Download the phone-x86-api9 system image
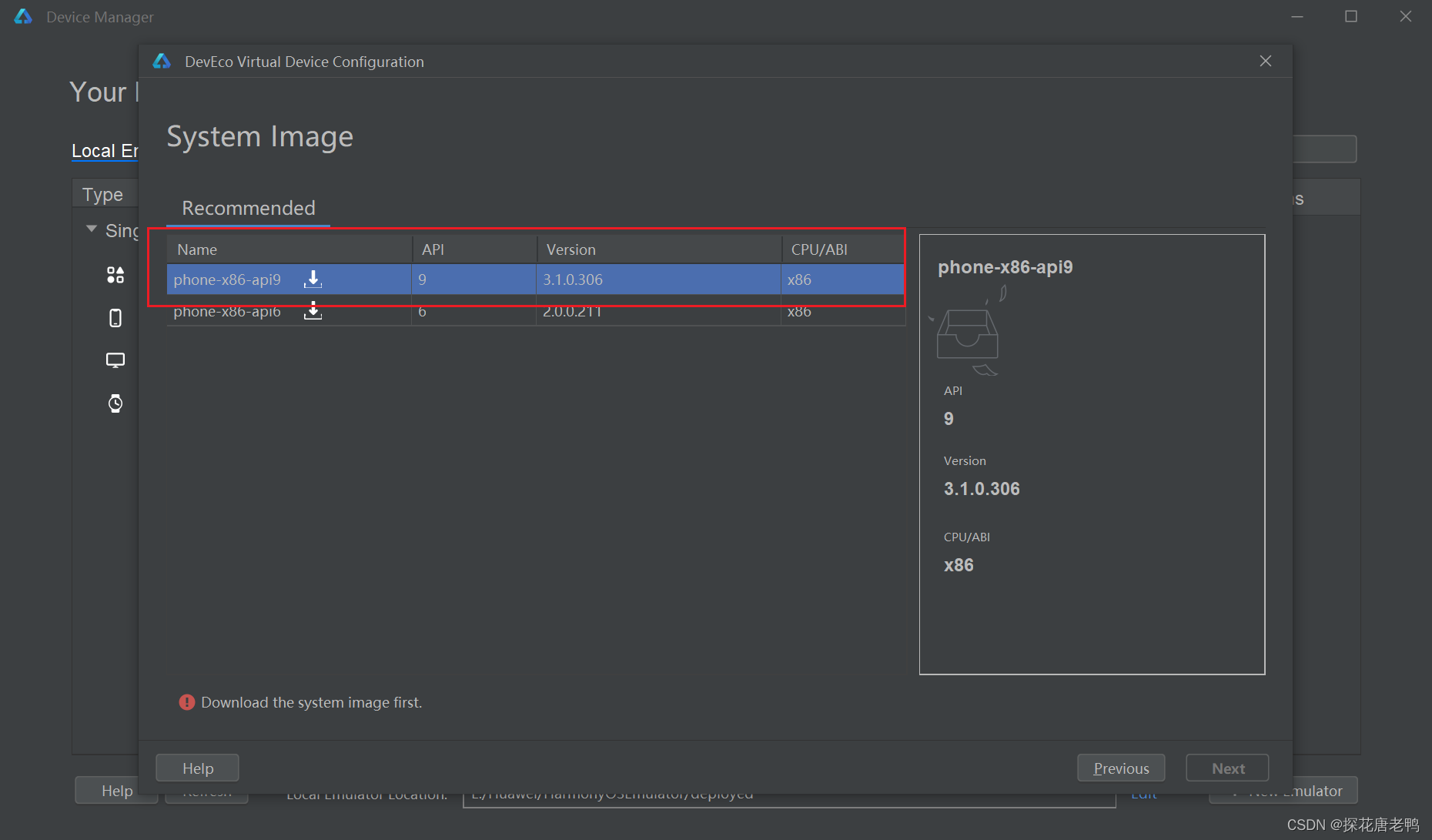Image resolution: width=1432 pixels, height=840 pixels. [x=313, y=279]
